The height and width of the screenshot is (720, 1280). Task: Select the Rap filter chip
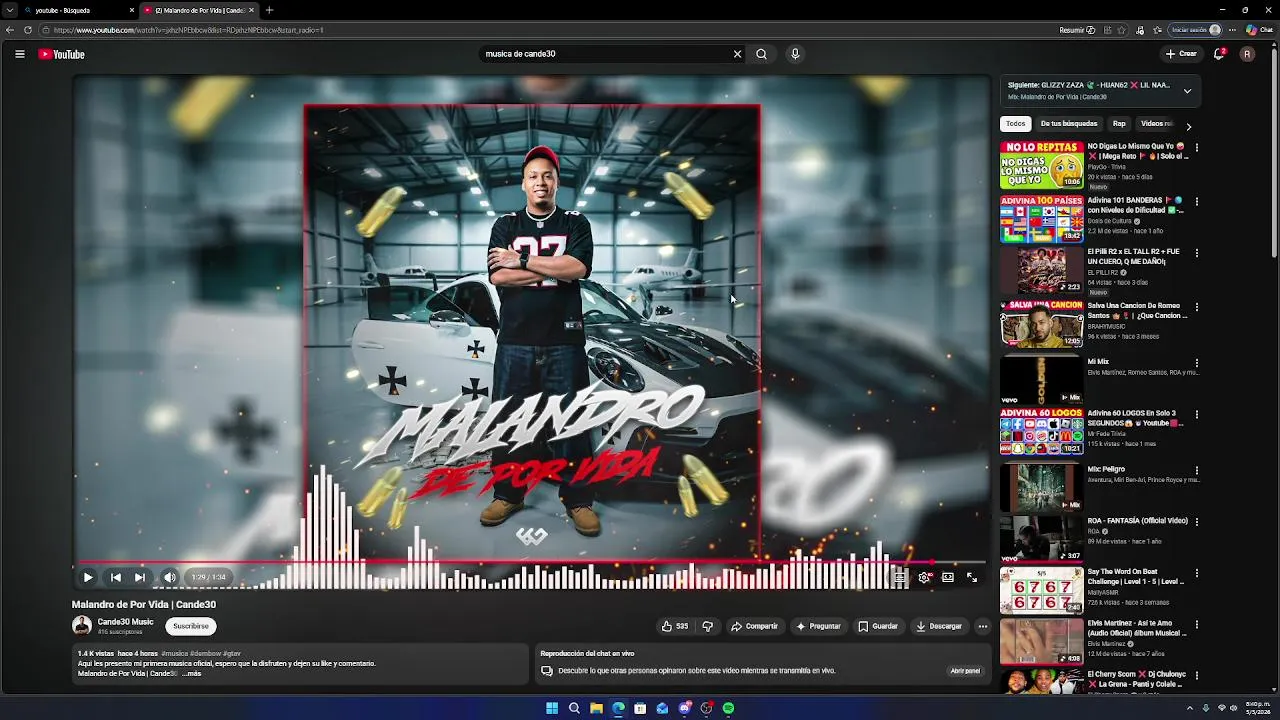click(x=1119, y=124)
